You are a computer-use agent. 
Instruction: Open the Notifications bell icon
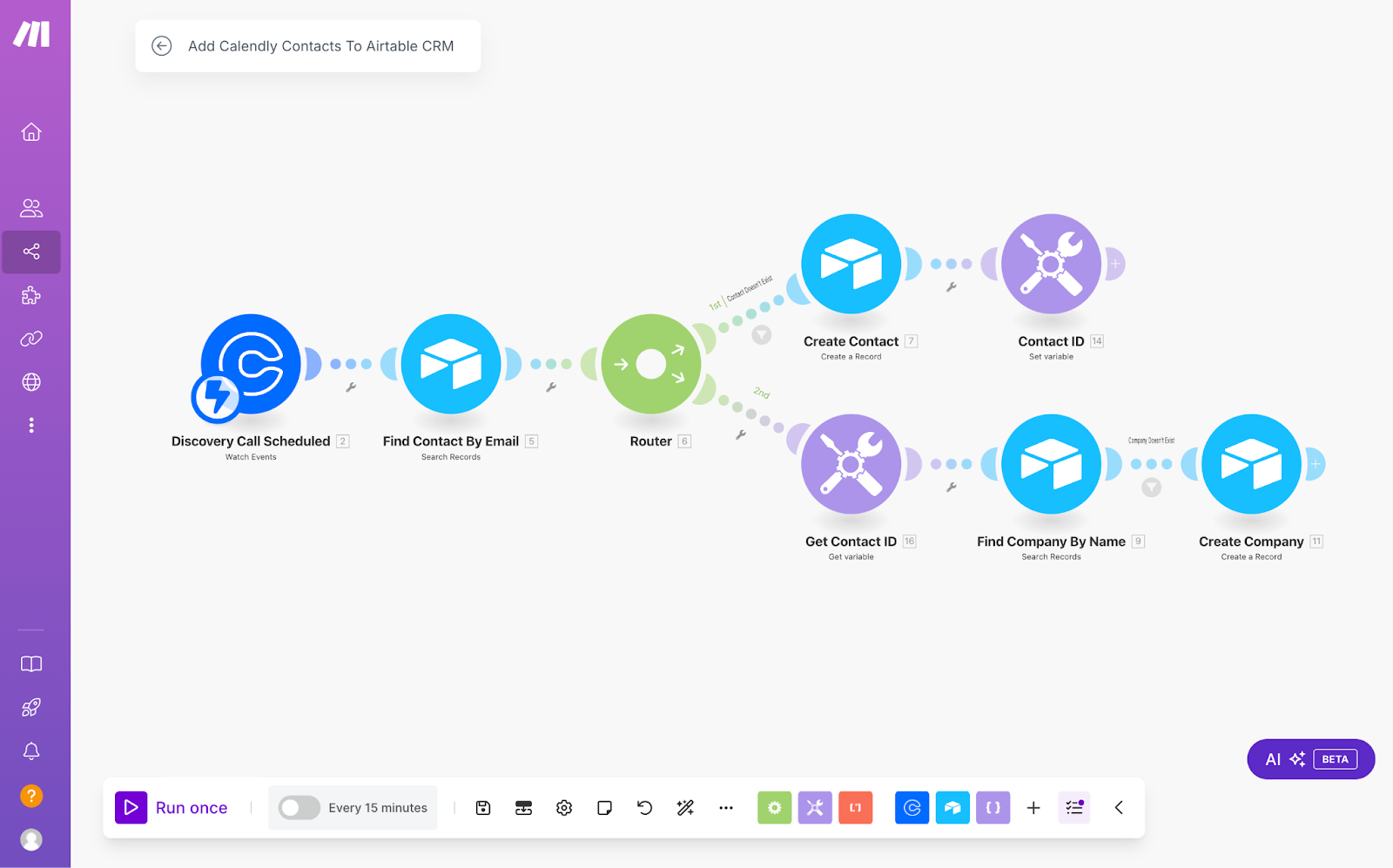click(31, 750)
